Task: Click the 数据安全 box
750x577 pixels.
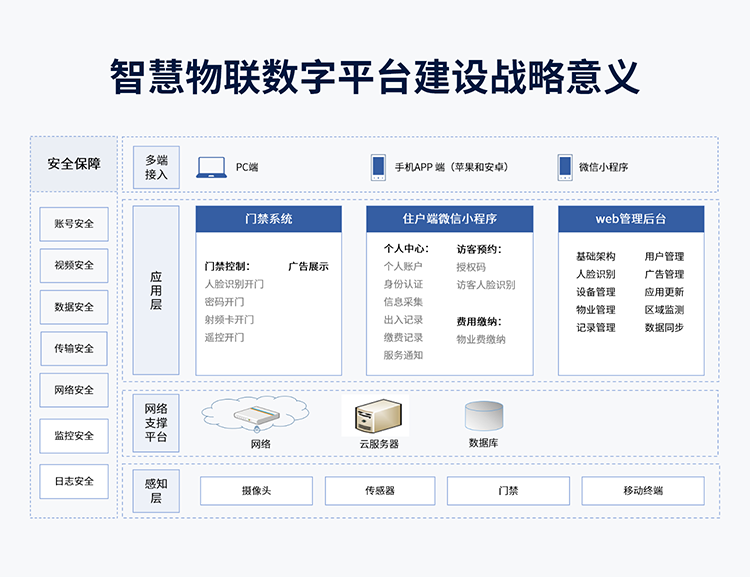Action: click(74, 307)
